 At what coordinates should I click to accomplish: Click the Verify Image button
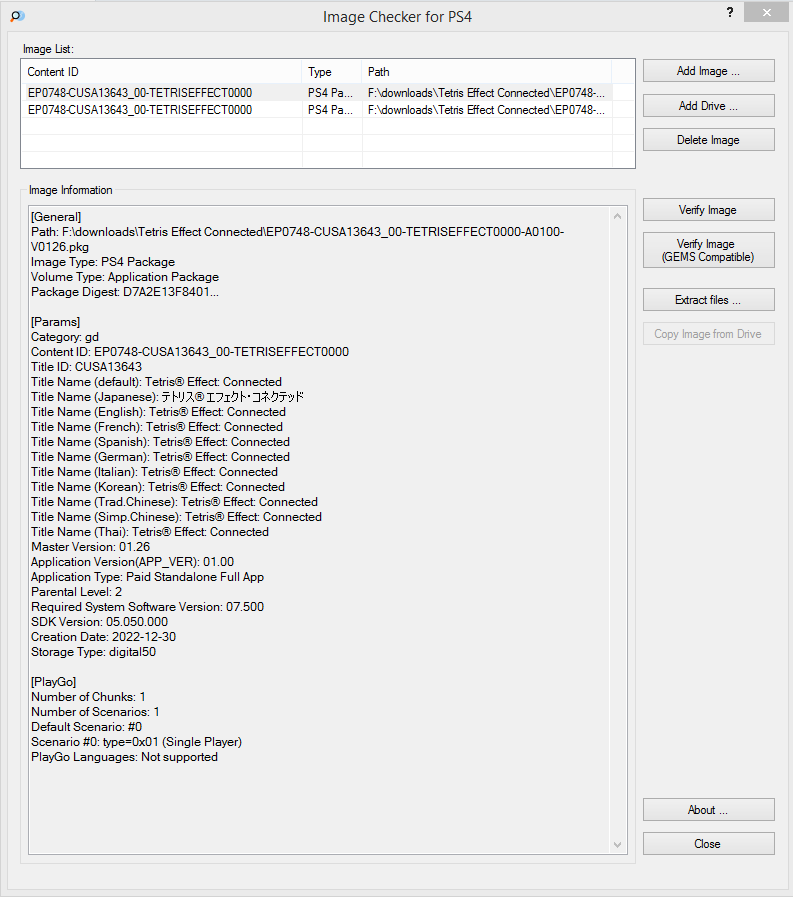tap(708, 210)
